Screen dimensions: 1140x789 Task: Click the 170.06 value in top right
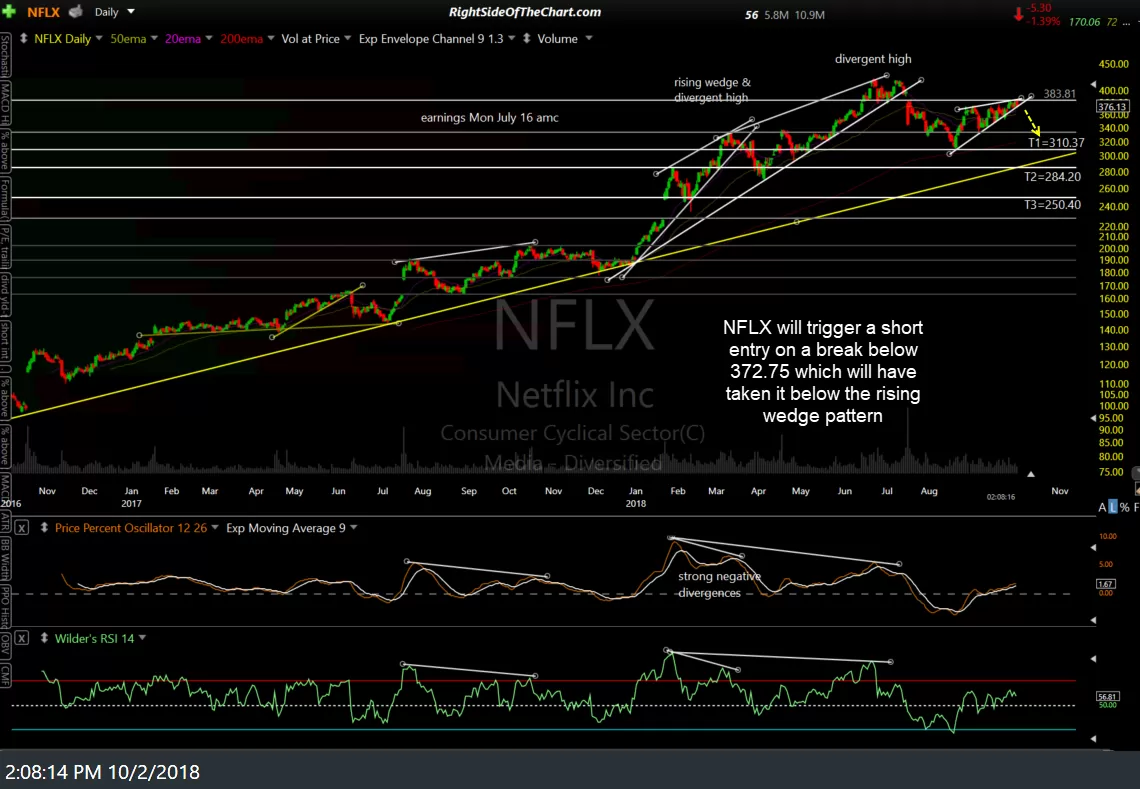(x=1084, y=23)
